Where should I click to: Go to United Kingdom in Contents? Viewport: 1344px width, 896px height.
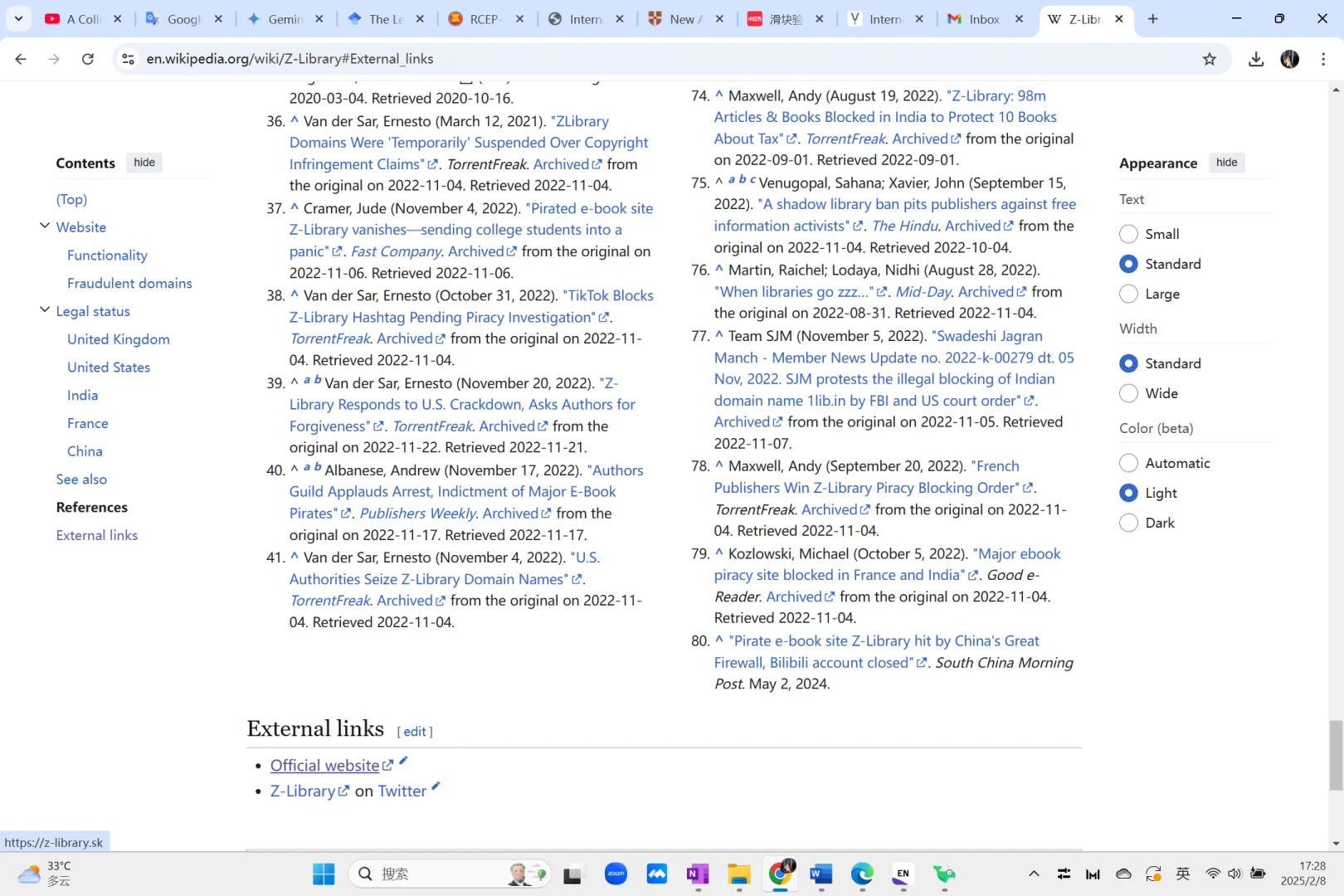coord(118,338)
